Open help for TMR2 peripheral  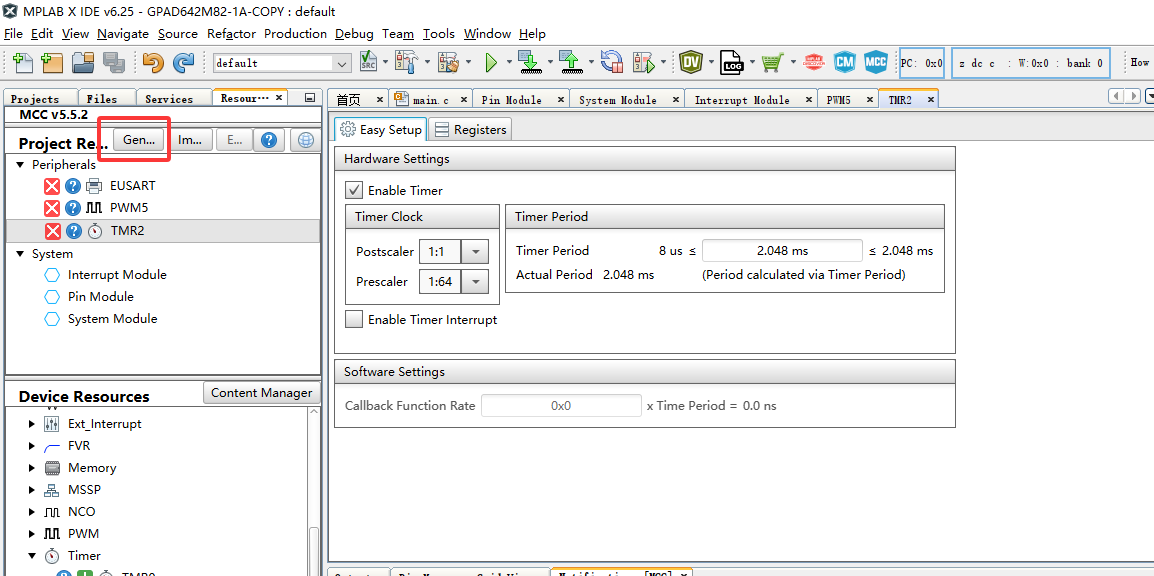click(73, 231)
